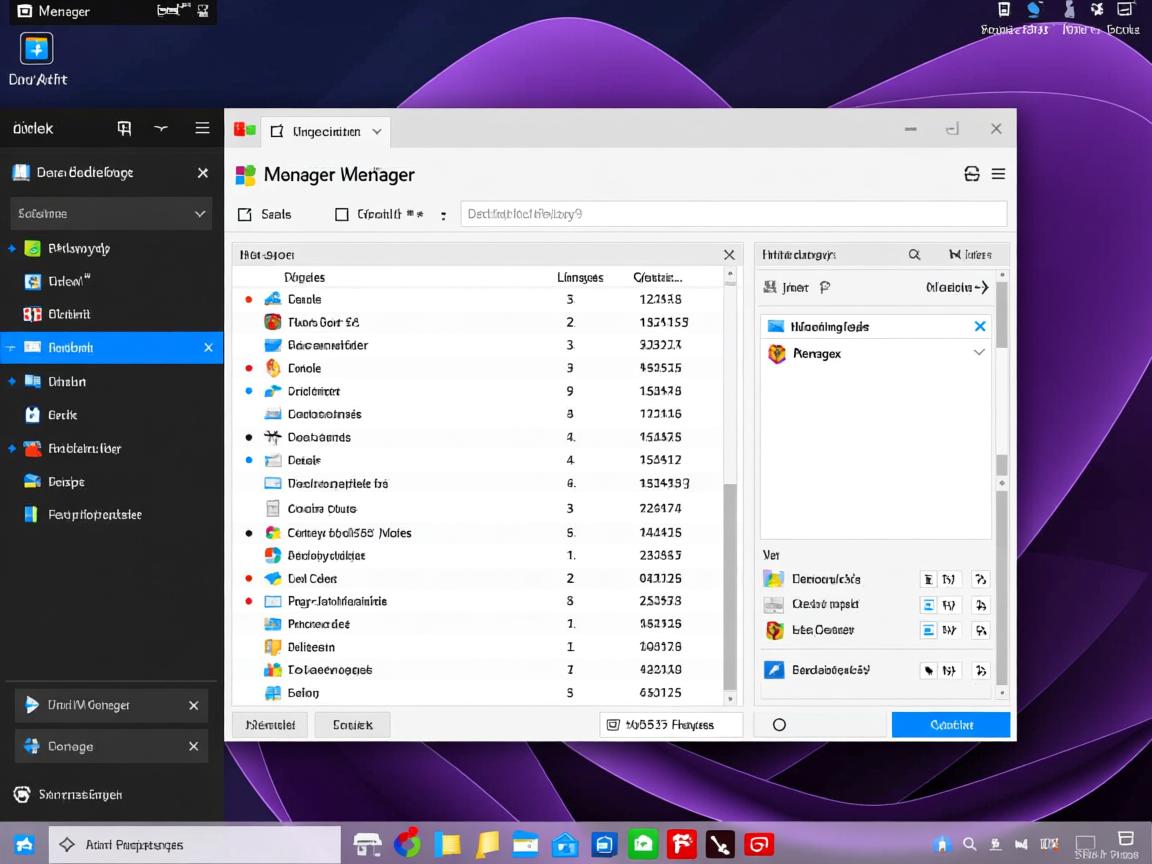1152x864 pixels.
Task: Click the gear icon beside Sknrrnsënyen
Action: click(22, 794)
